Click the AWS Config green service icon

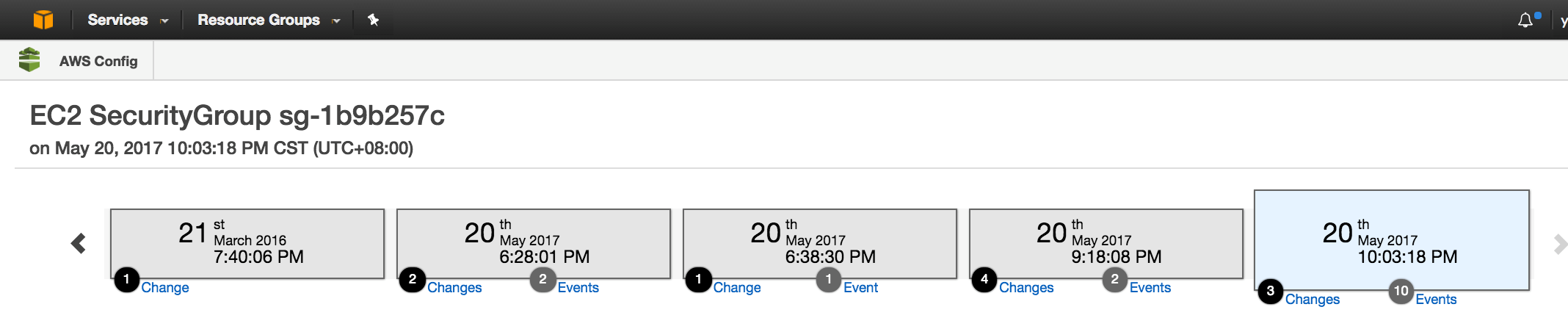(x=29, y=60)
